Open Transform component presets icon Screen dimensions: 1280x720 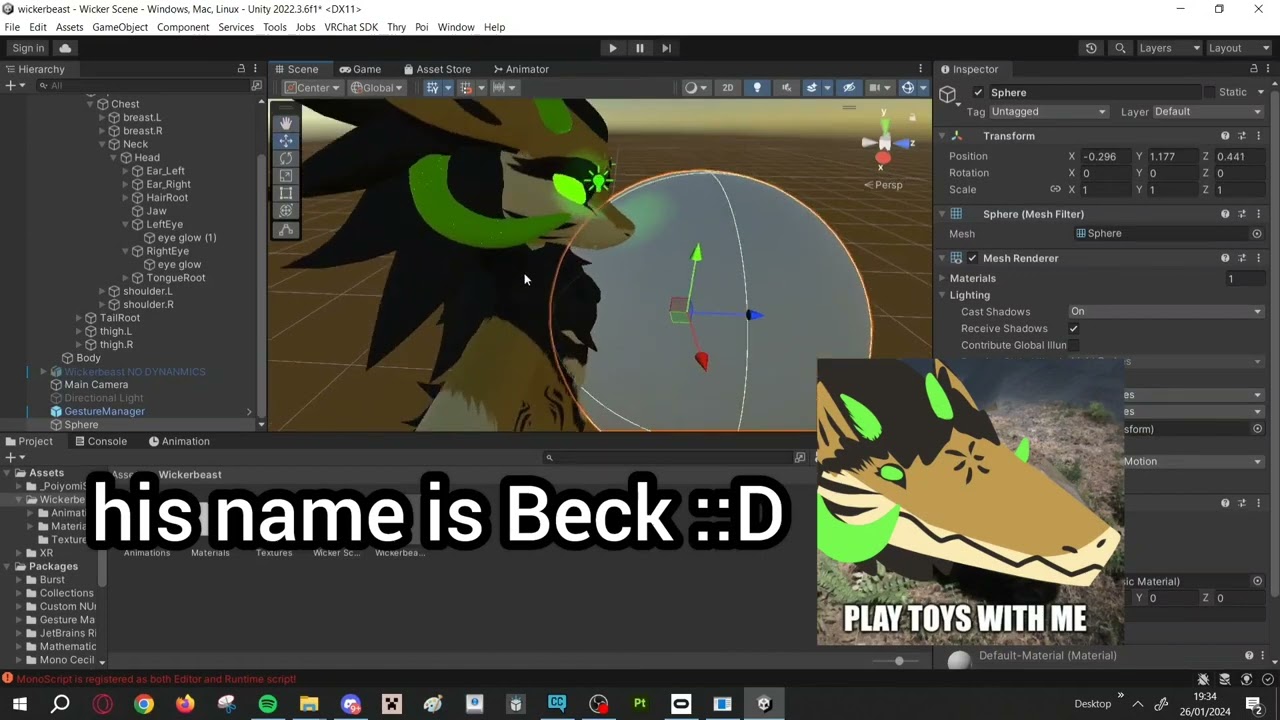pos(1242,136)
